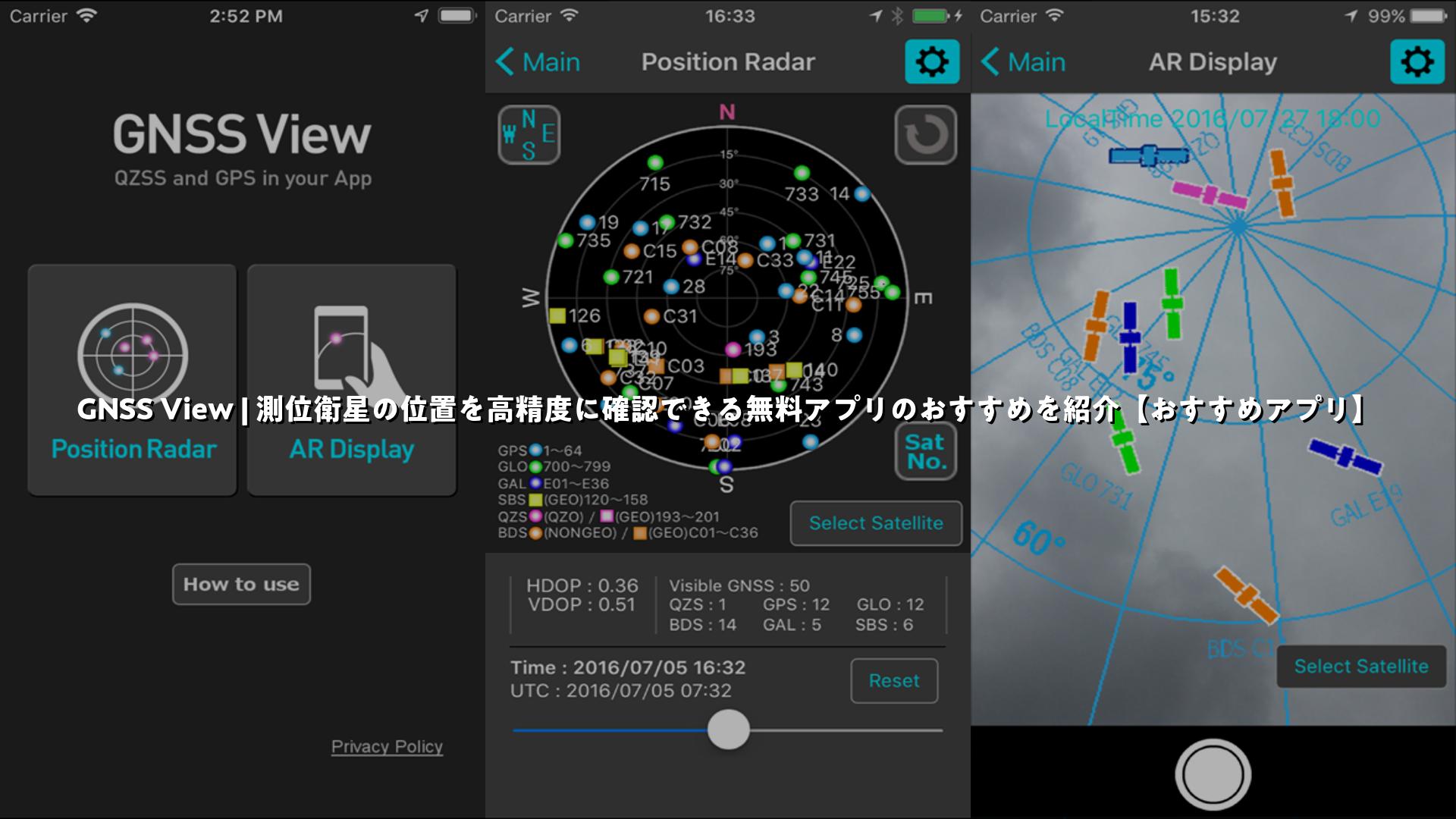The height and width of the screenshot is (819, 1456).
Task: Tap the orange BDS C14 satellite in AR view
Action: pyautogui.click(x=1247, y=596)
